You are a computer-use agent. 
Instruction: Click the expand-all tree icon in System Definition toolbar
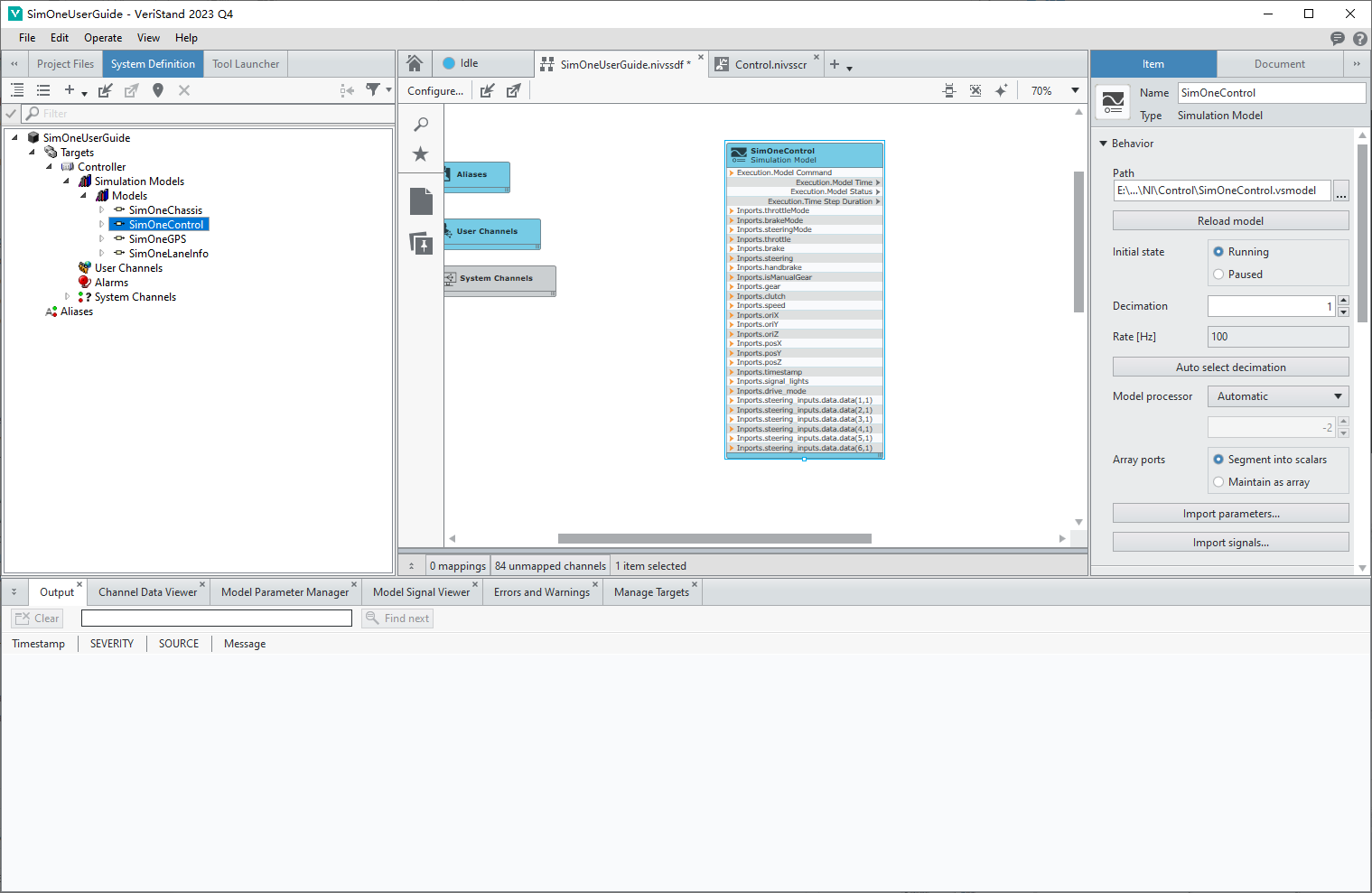(x=17, y=90)
